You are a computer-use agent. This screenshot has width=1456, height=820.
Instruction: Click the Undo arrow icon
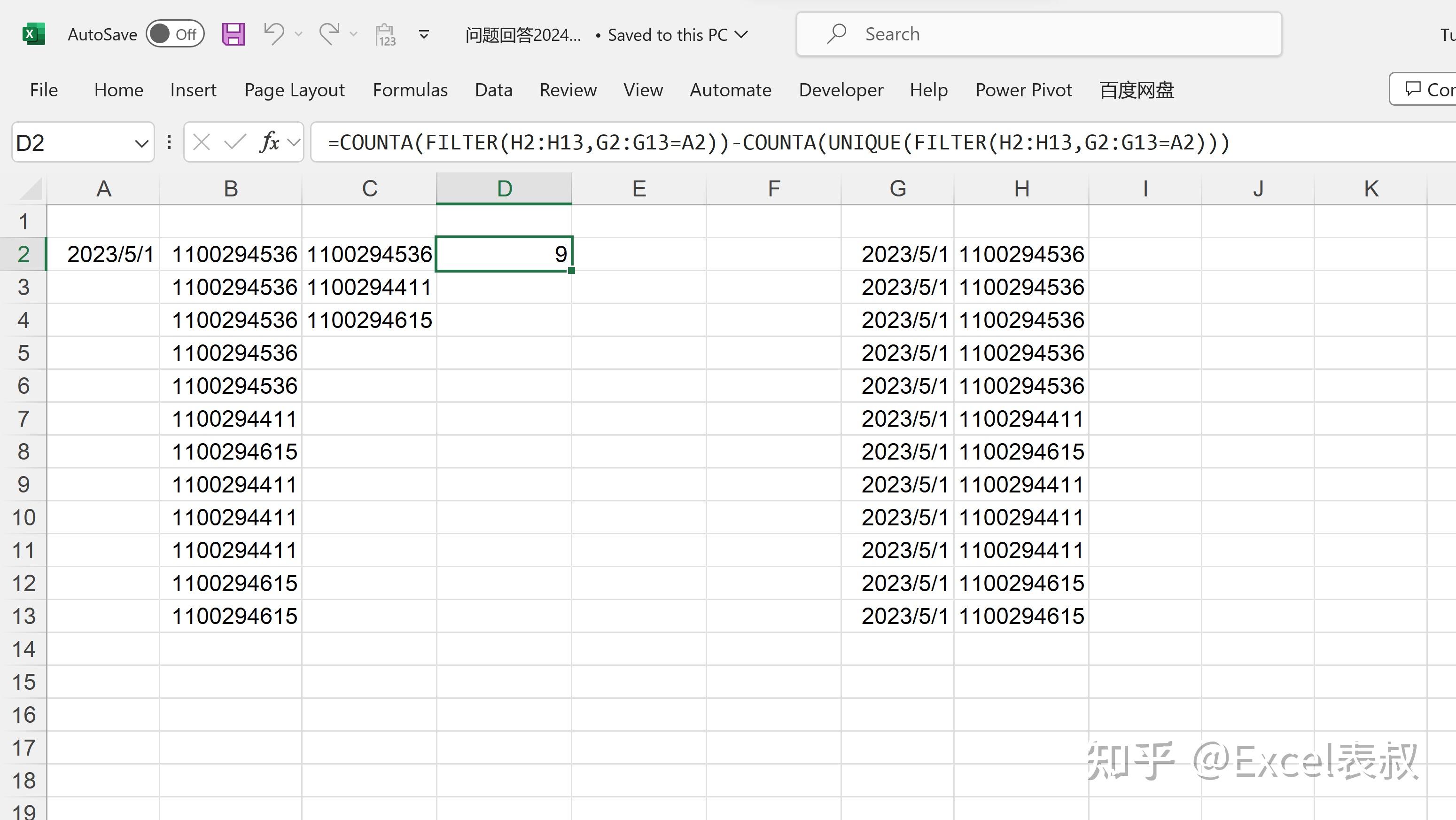(274, 34)
